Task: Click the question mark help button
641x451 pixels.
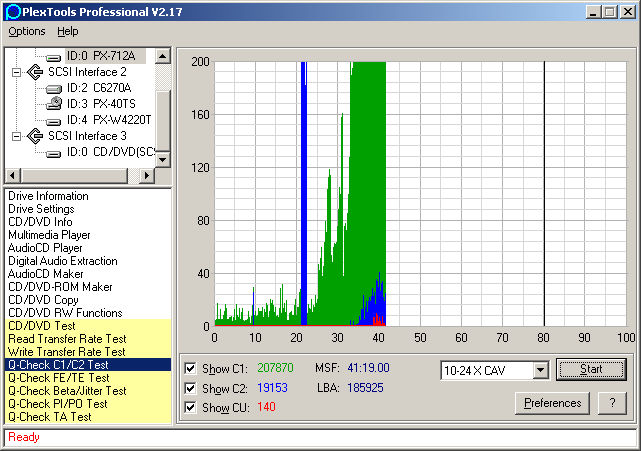Action: [612, 403]
